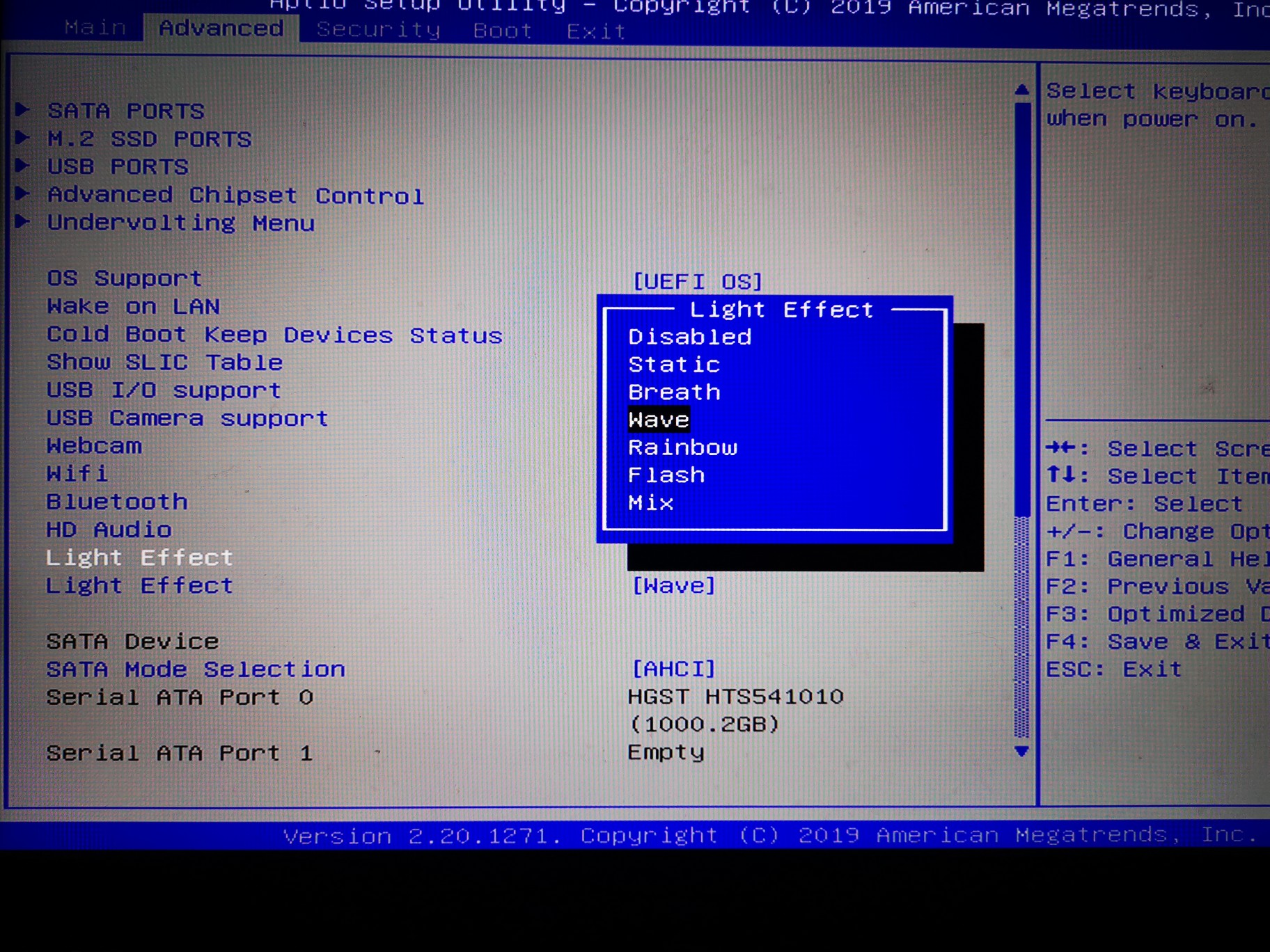
Task: Expand Advanced Chipset Control arrow
Action: click(22, 193)
